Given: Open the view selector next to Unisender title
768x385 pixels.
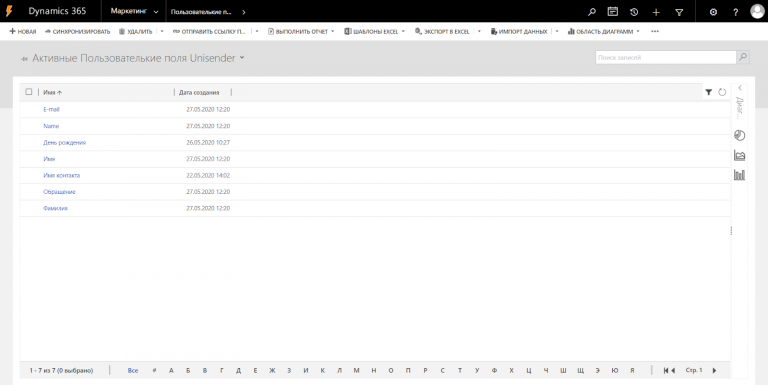Looking at the screenshot, I should [x=241, y=58].
